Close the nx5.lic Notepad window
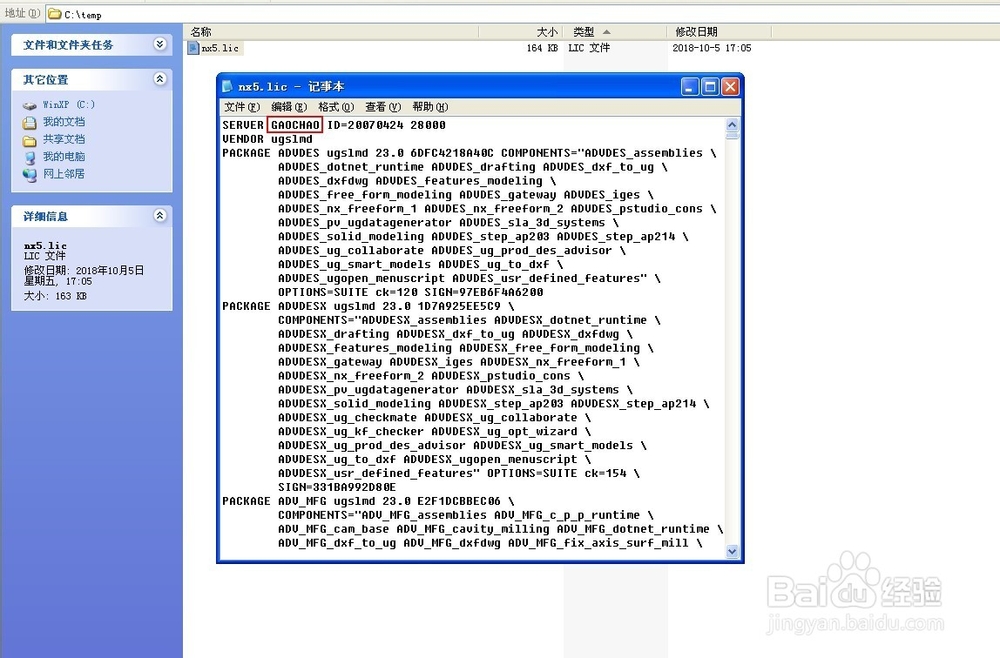 (730, 86)
